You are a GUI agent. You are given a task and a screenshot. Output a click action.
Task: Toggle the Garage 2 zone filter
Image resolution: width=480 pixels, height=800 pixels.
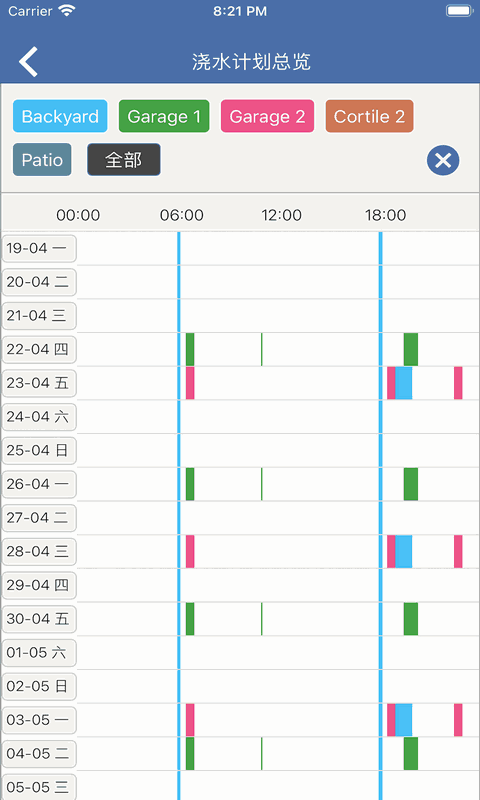click(x=267, y=116)
